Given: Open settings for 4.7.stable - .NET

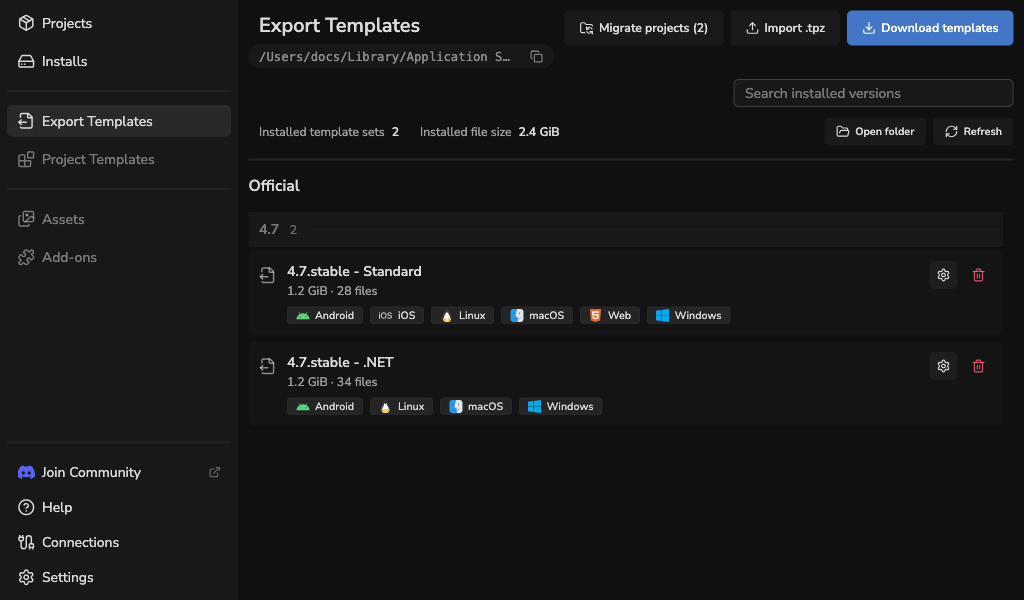Looking at the screenshot, I should coord(943,366).
